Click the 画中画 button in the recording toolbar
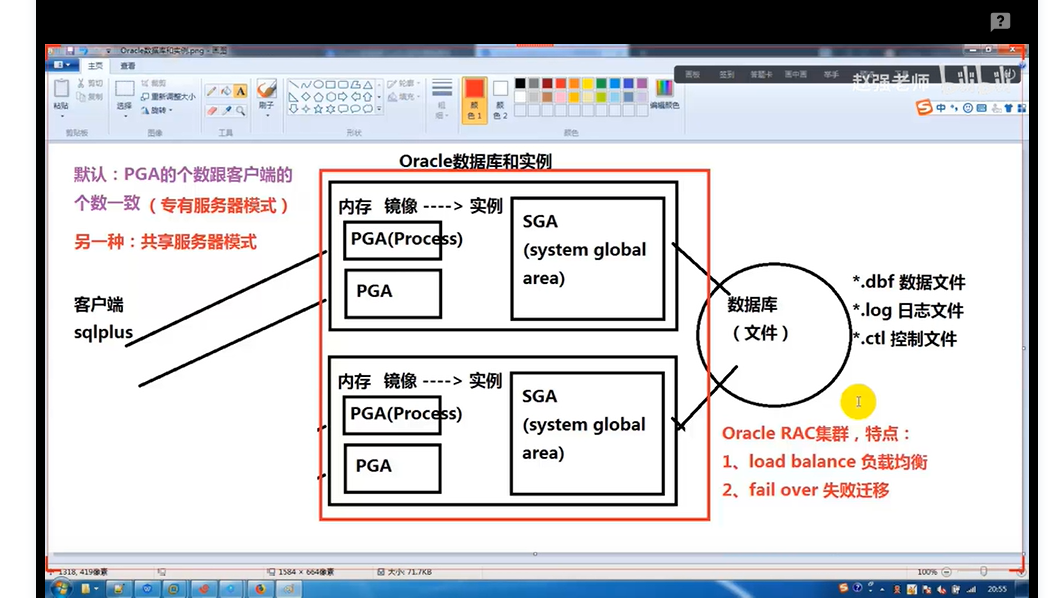This screenshot has width=1053, height=598. pyautogui.click(x=796, y=75)
